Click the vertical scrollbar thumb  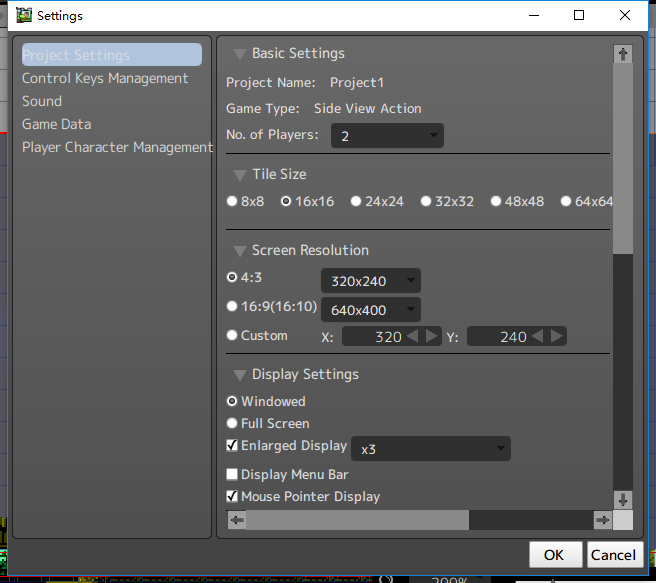click(x=623, y=159)
